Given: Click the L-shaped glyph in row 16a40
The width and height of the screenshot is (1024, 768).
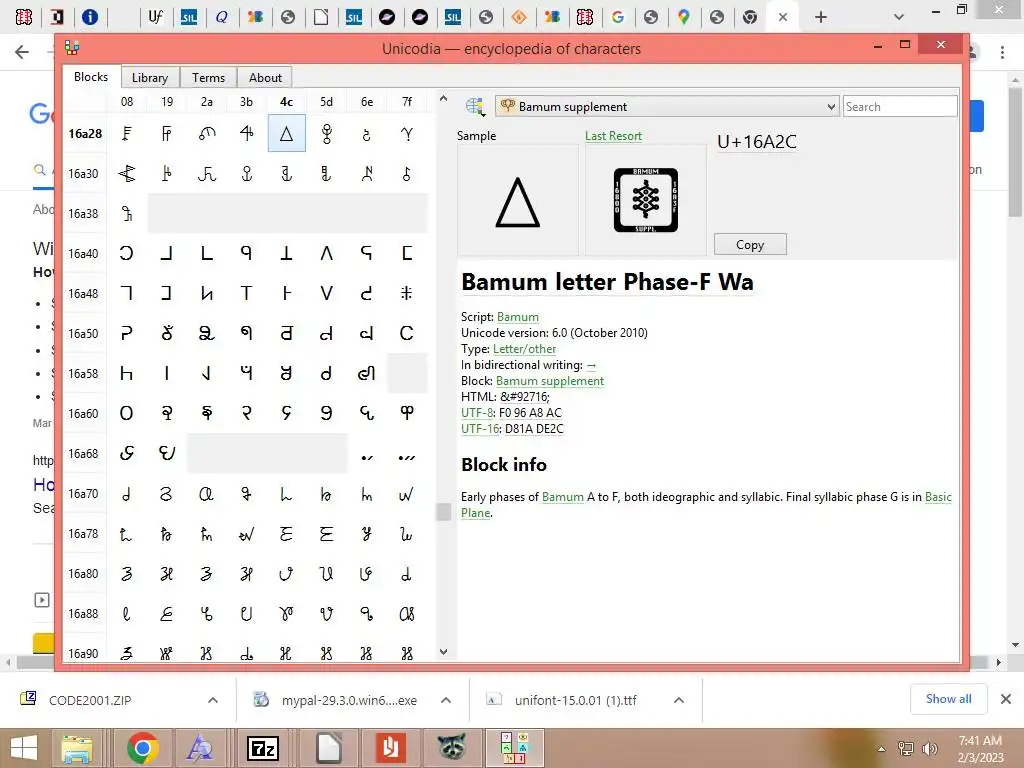Looking at the screenshot, I should point(206,253).
